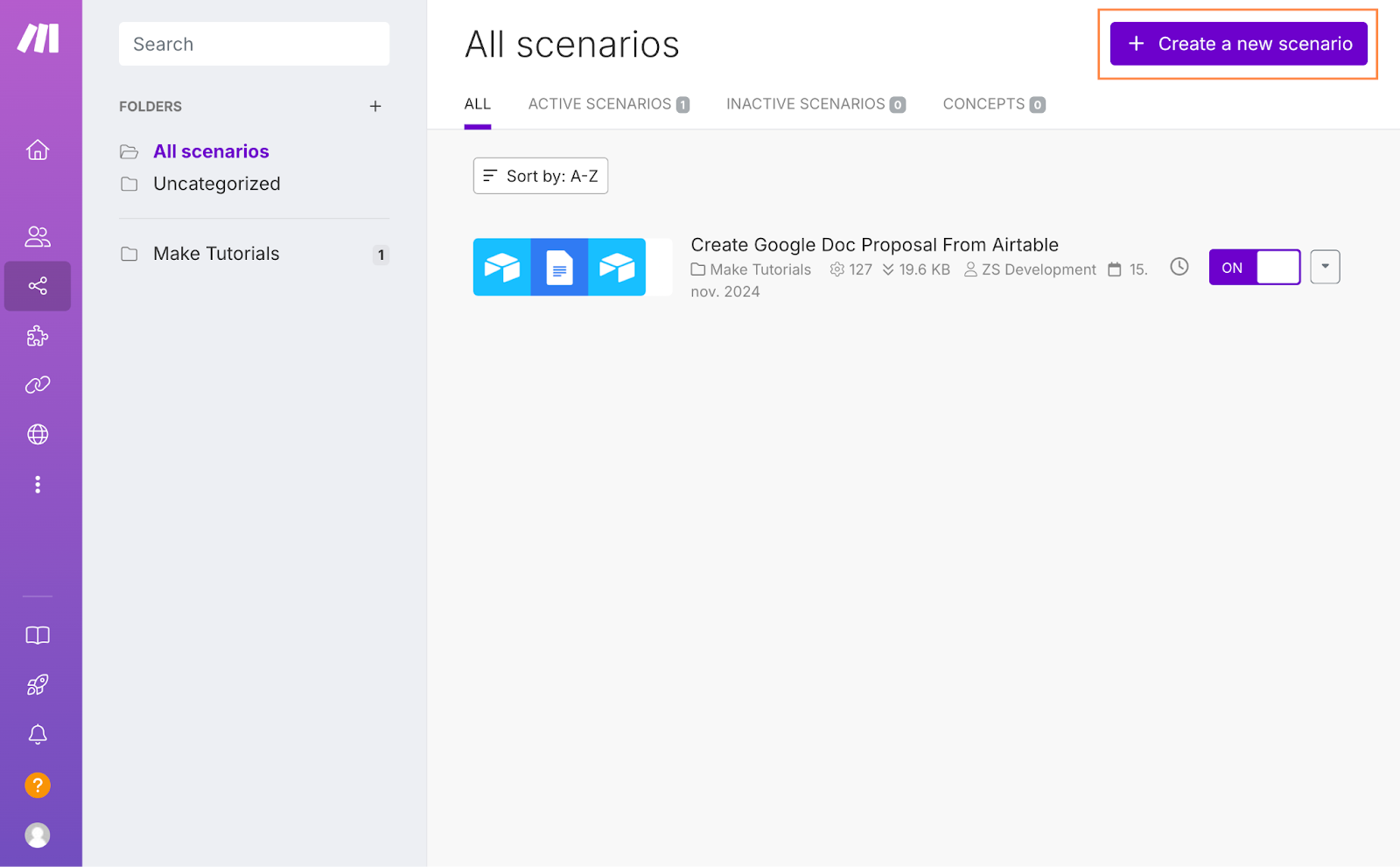
Task: Select the Uncategorized folder
Action: coord(216,184)
